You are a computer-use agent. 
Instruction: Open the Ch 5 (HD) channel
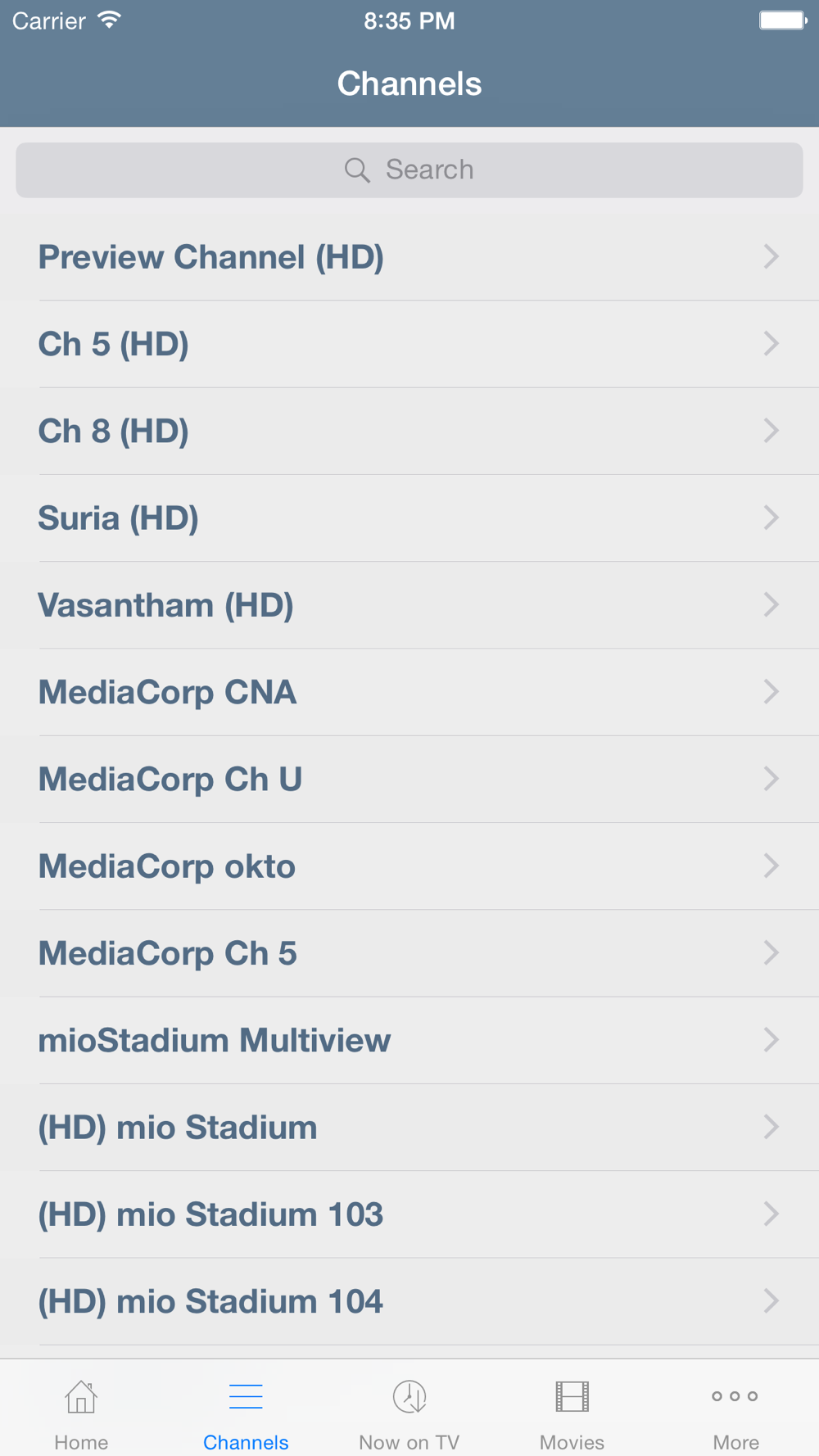(x=114, y=345)
